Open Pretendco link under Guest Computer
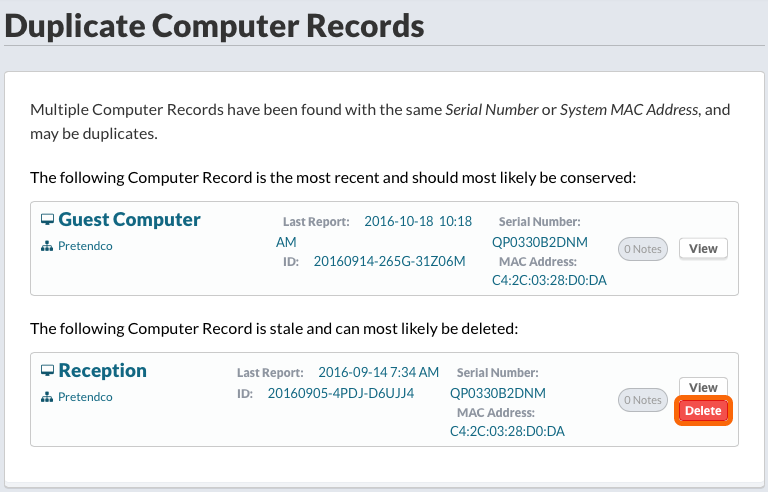 pos(85,246)
